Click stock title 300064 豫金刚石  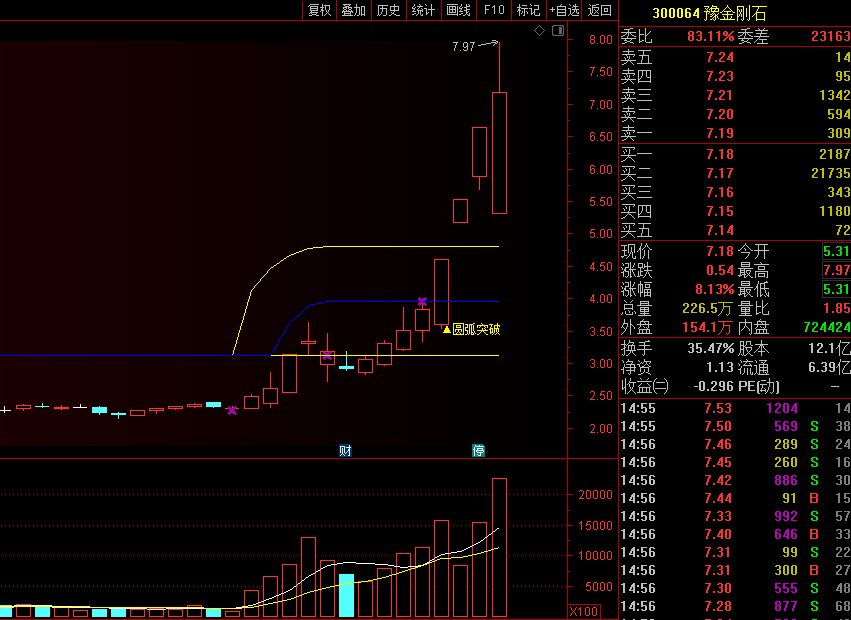pyautogui.click(x=709, y=13)
